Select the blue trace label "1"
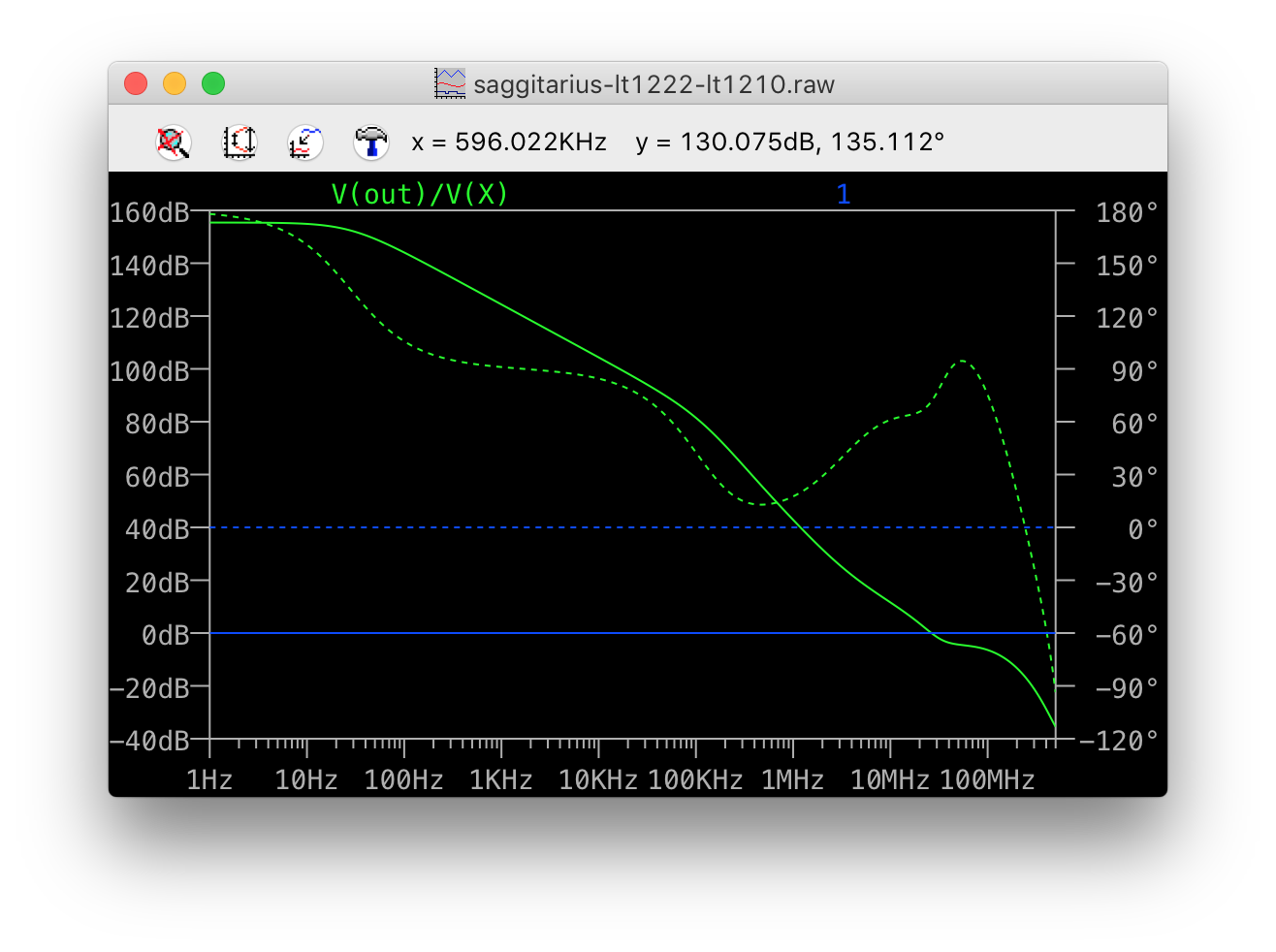Screen dimensions: 1276x952 (843, 195)
